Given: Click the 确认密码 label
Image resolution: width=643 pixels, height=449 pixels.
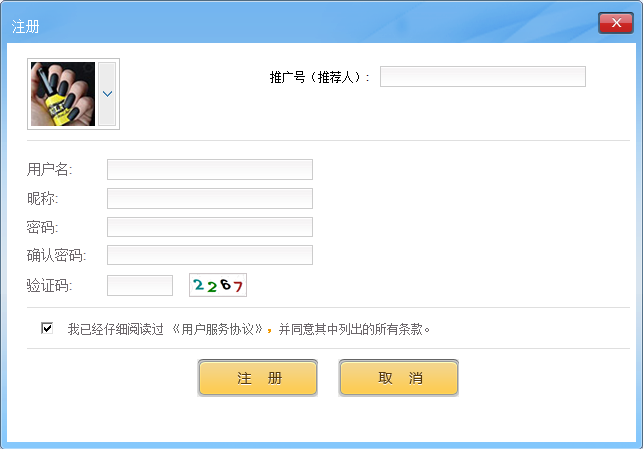Looking at the screenshot, I should [56, 256].
